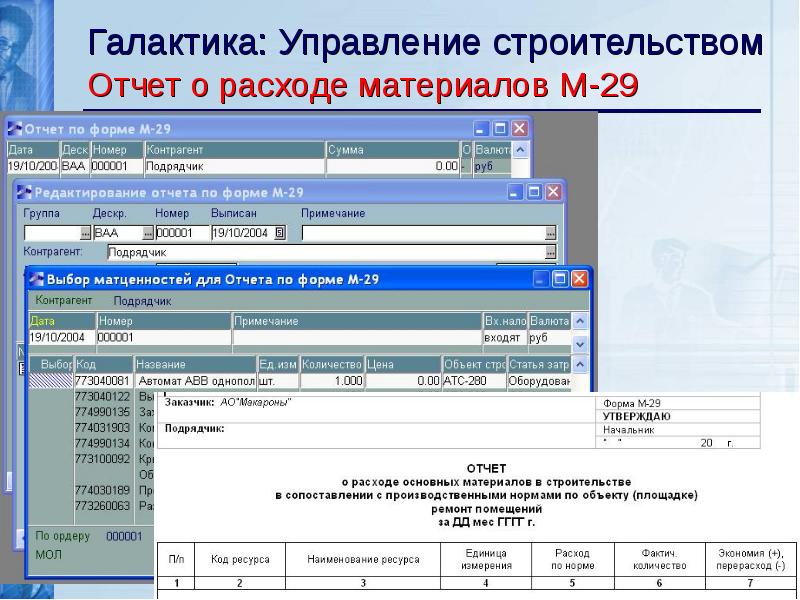Open the Дескр. lookup button next to ВАА
The image size is (800, 600).
[x=148, y=233]
